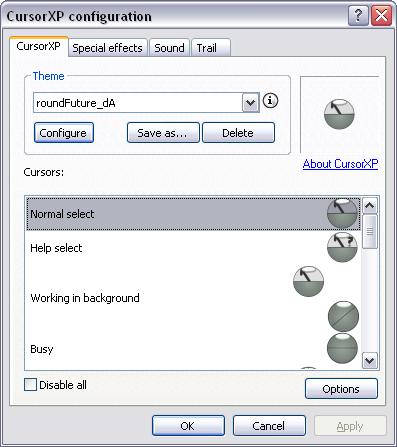This screenshot has height=447, width=397.
Task: Click the Working in background arrow icon
Action: coord(308,281)
